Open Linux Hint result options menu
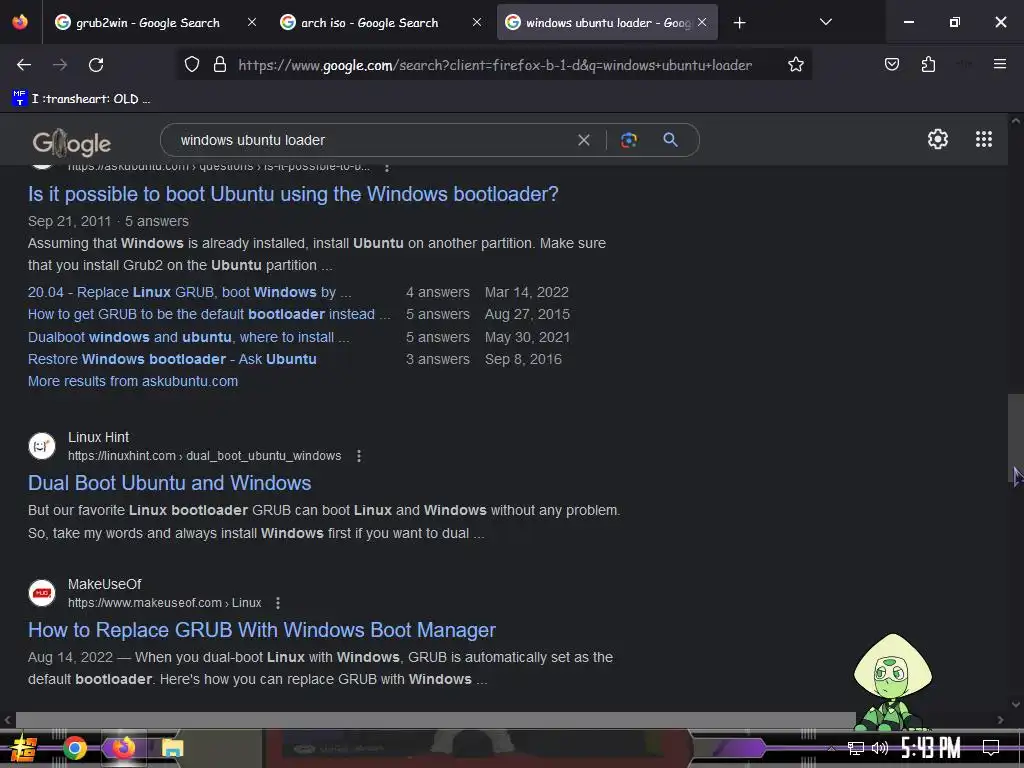The width and height of the screenshot is (1024, 768). coord(359,456)
